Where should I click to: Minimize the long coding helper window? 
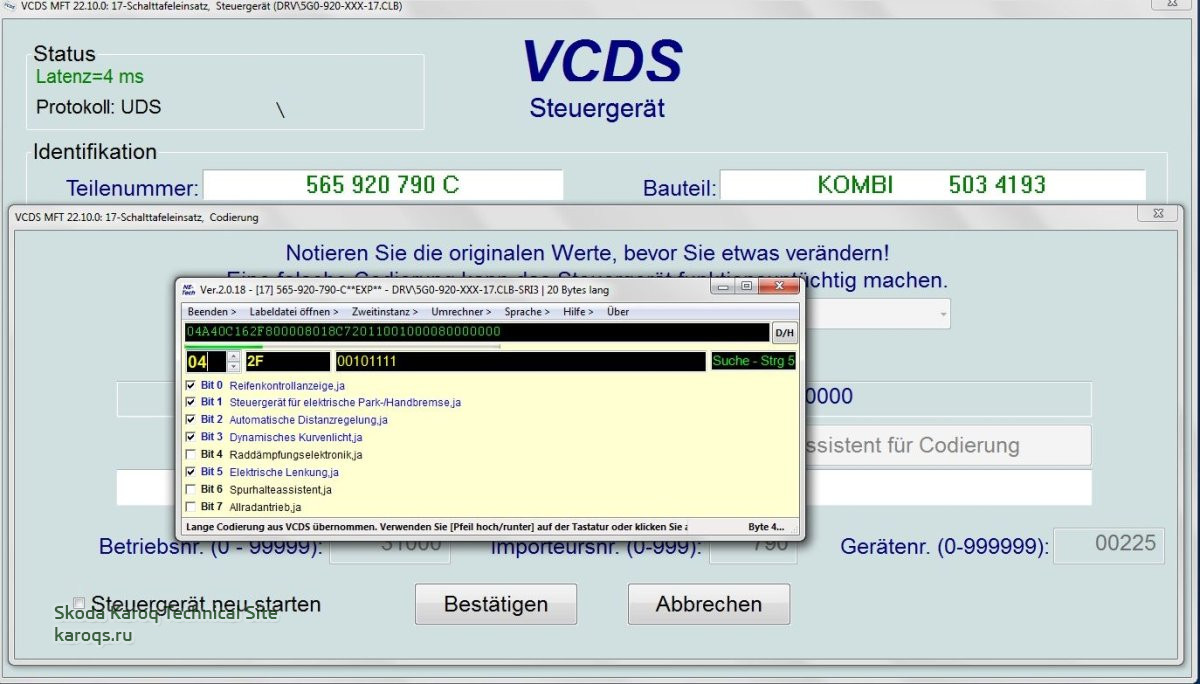724,287
